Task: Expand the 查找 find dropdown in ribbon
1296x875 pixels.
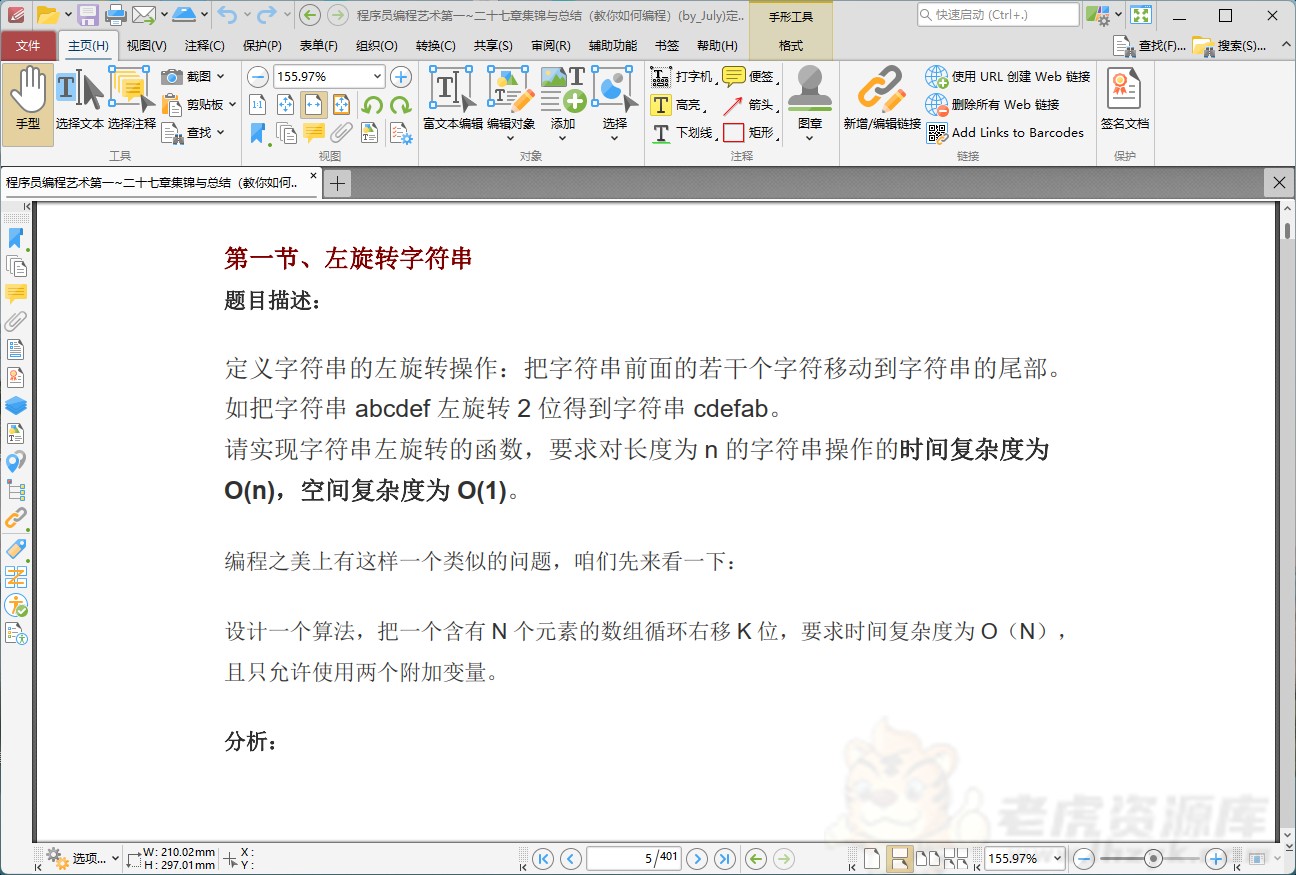Action: tap(220, 132)
